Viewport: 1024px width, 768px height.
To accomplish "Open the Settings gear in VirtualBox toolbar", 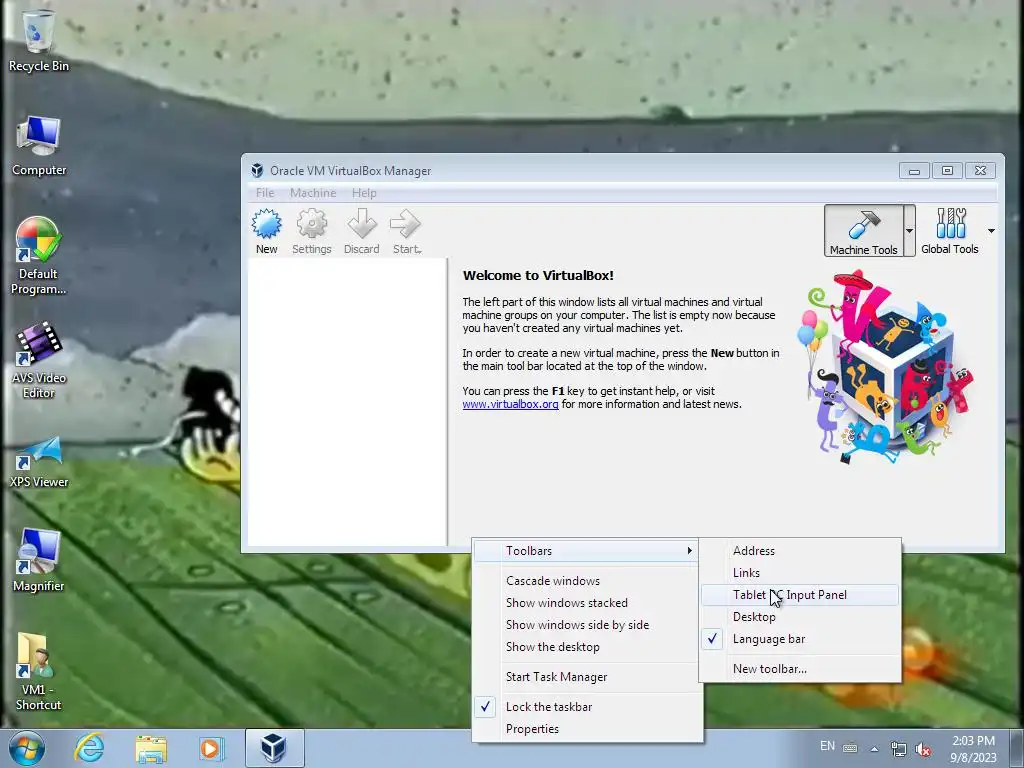I will coord(312,231).
